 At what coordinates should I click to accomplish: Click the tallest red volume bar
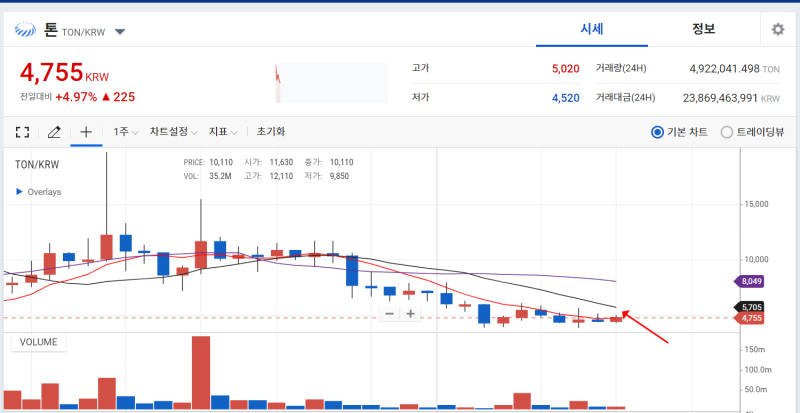click(x=201, y=373)
